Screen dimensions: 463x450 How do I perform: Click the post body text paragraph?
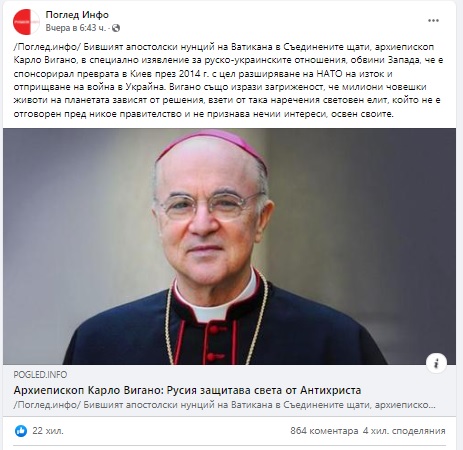click(x=229, y=80)
